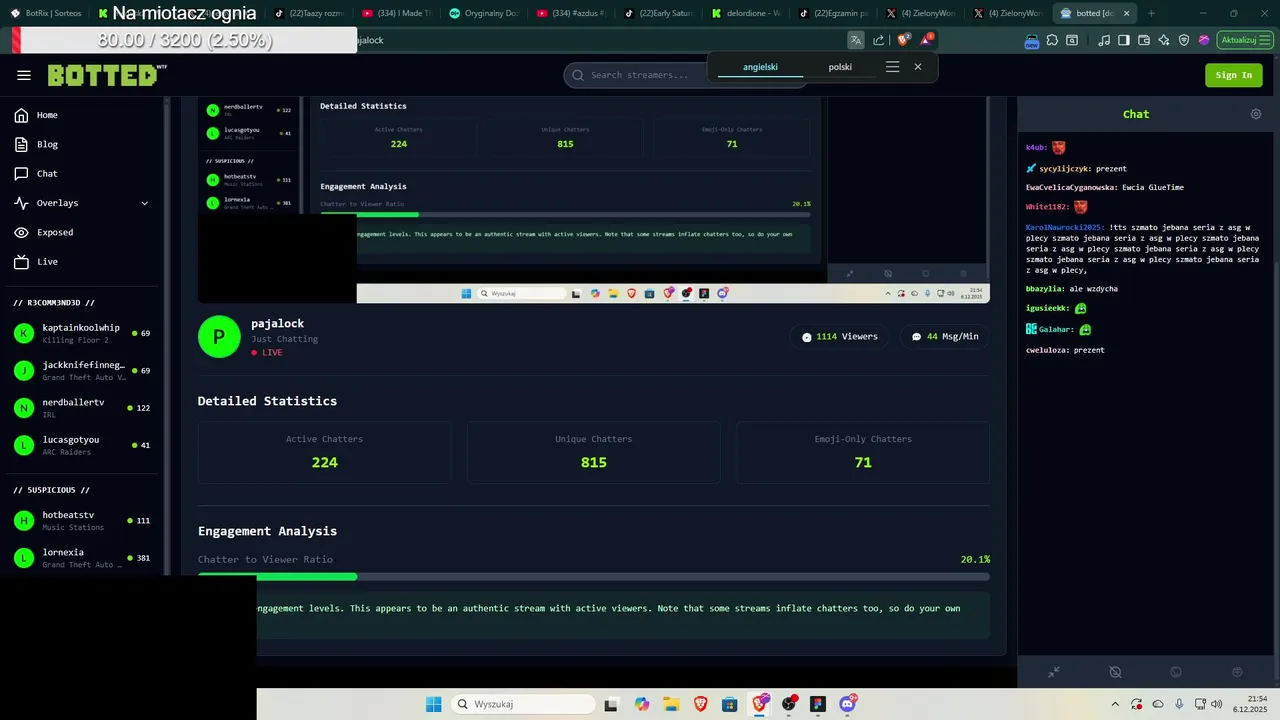Open File Explorer from the taskbar
Viewport: 1280px width, 720px height.
point(670,704)
